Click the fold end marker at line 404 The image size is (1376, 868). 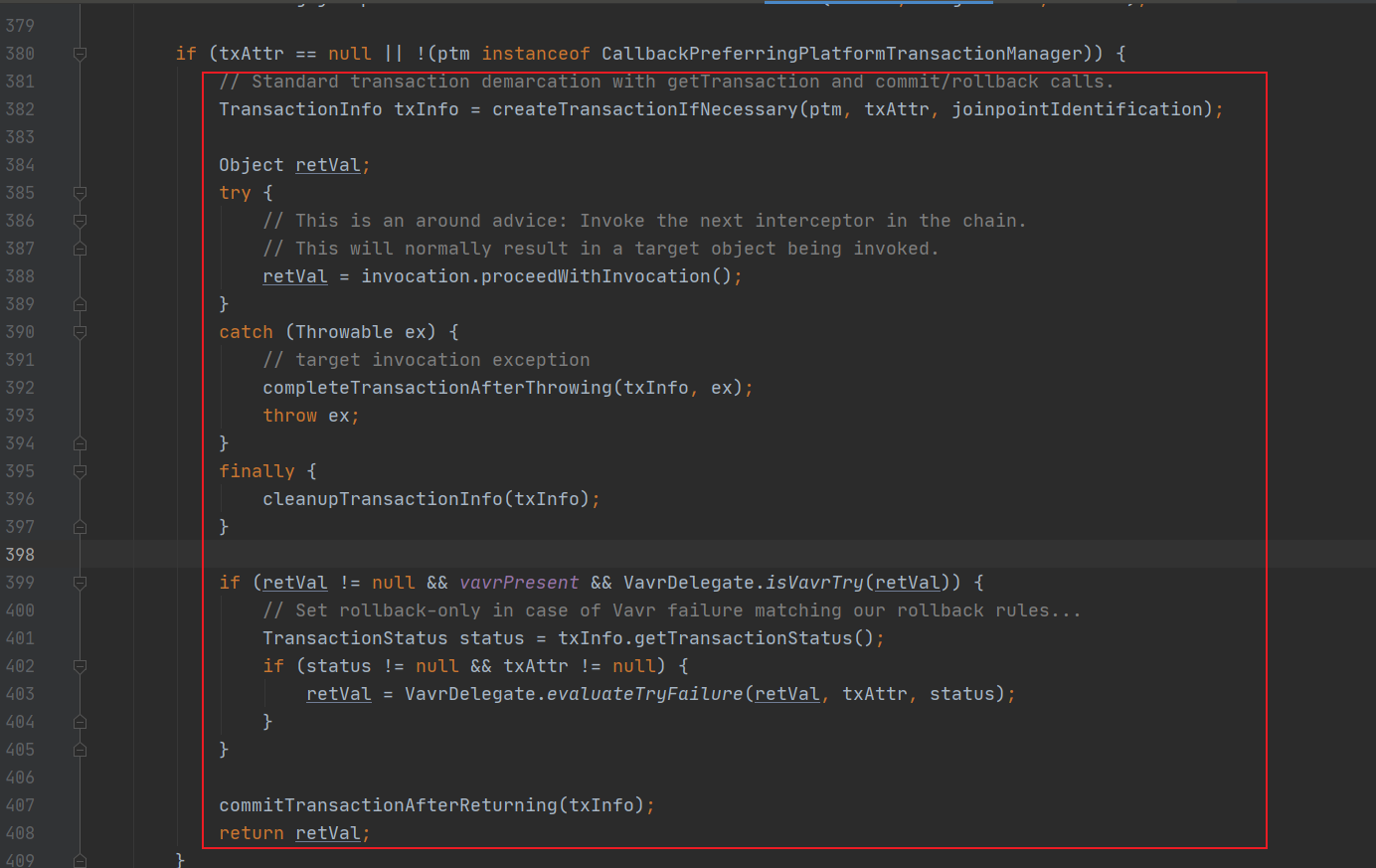(81, 722)
